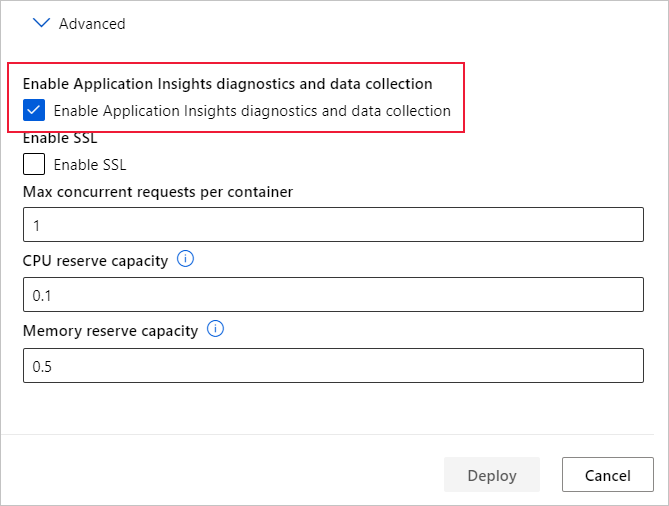Image resolution: width=669 pixels, height=506 pixels.
Task: Click the Max concurrent requests per container label
Action: coord(158,192)
